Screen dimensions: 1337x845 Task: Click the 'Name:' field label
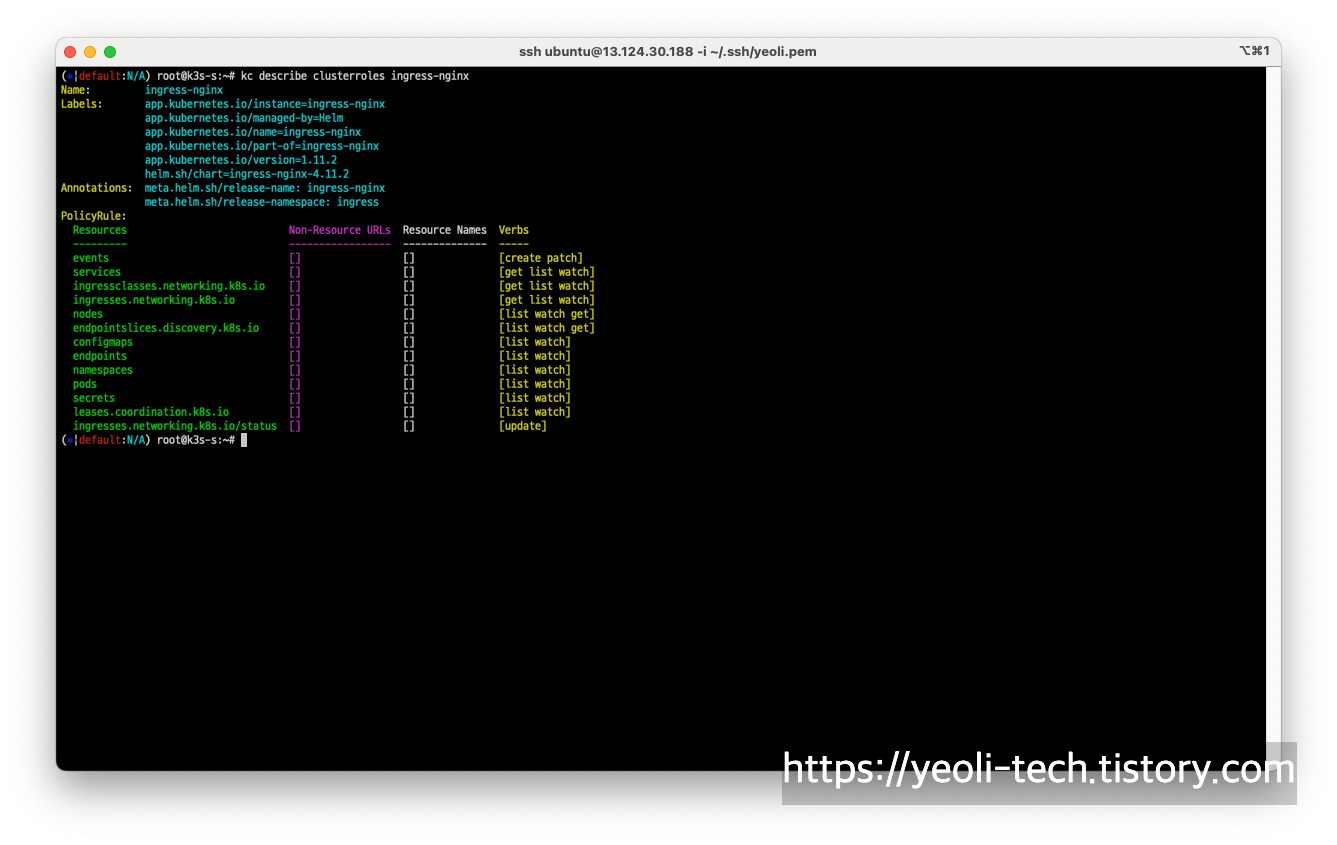76,90
